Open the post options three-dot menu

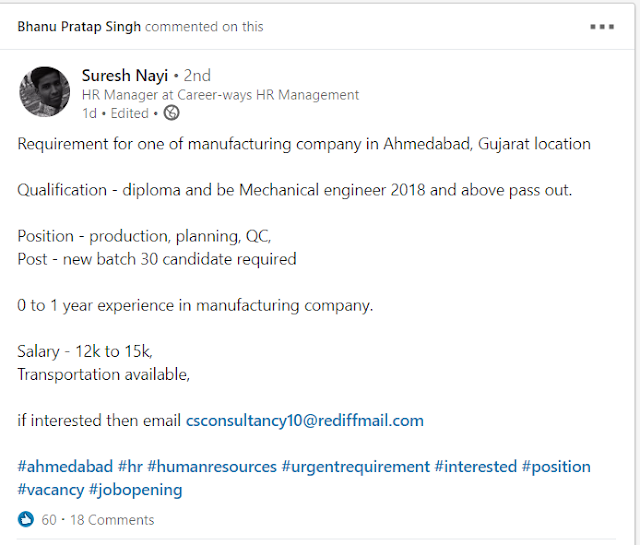(601, 27)
